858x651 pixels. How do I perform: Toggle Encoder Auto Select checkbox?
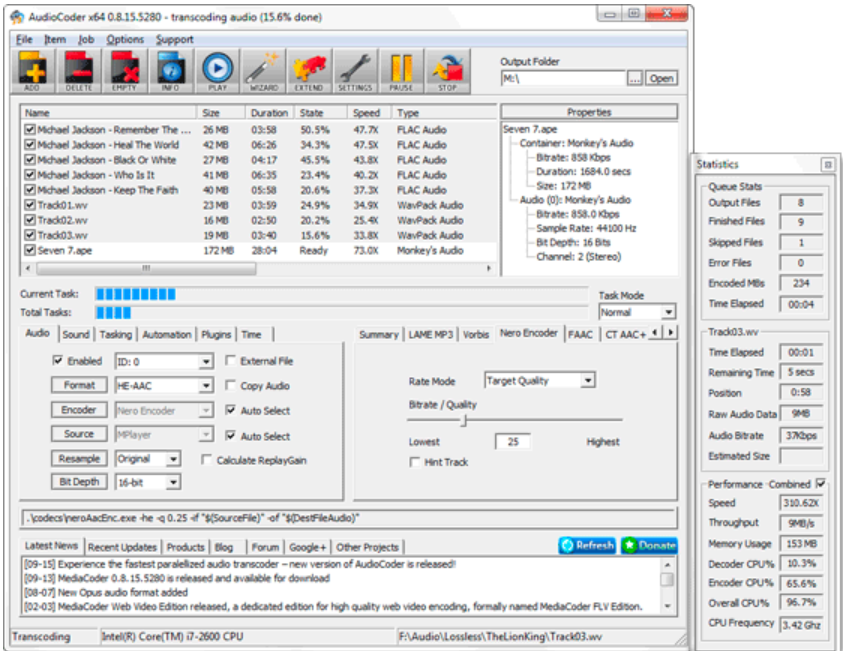coord(231,410)
